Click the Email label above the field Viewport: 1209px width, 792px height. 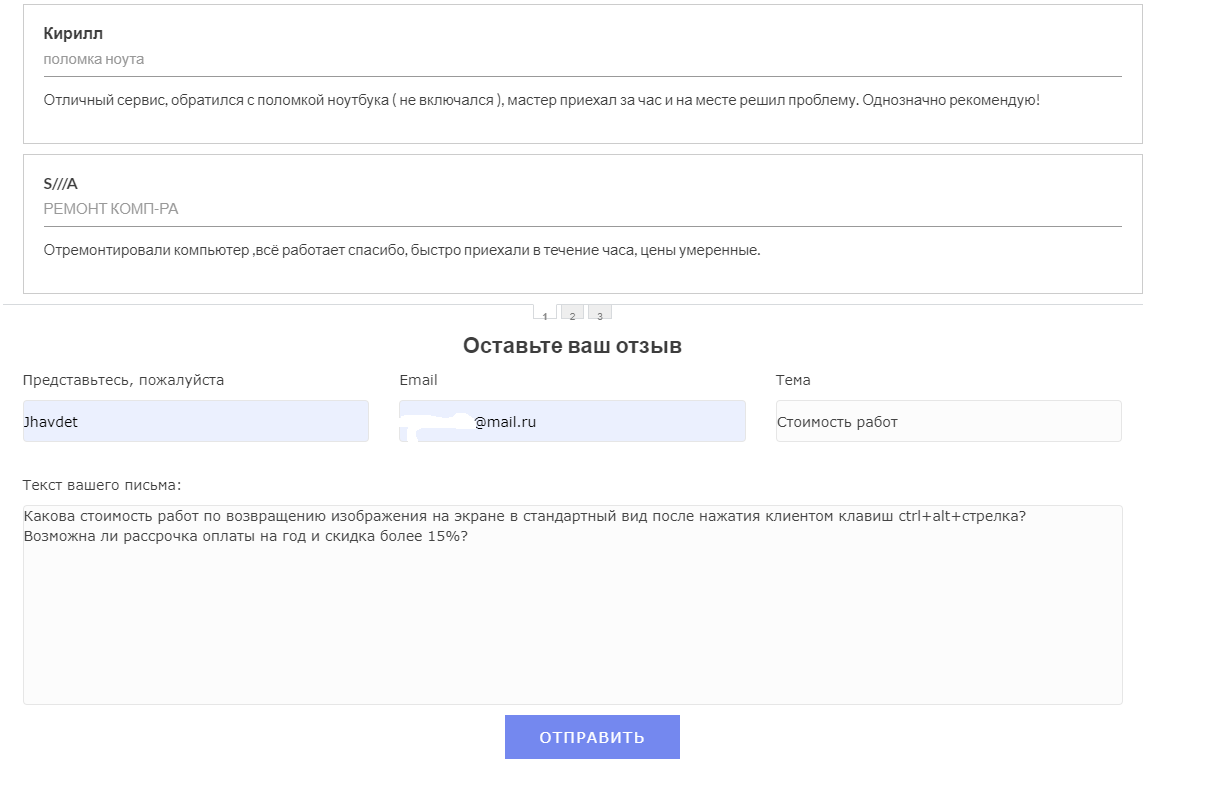(418, 380)
